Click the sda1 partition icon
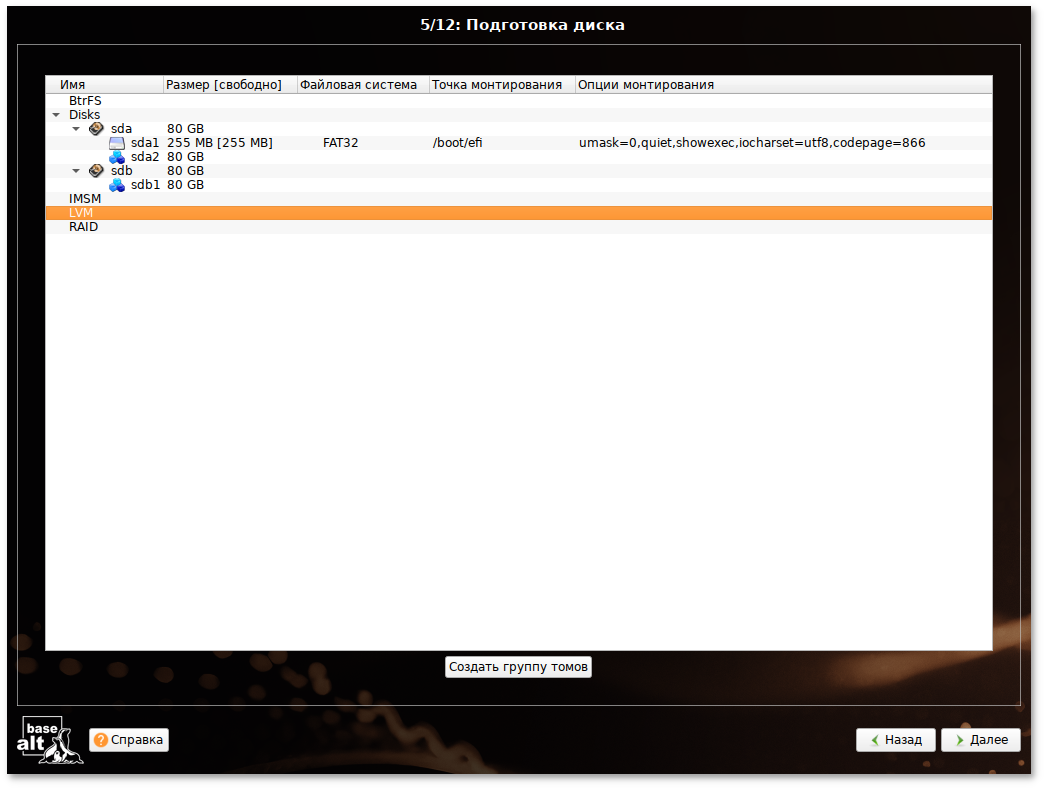 coord(117,143)
